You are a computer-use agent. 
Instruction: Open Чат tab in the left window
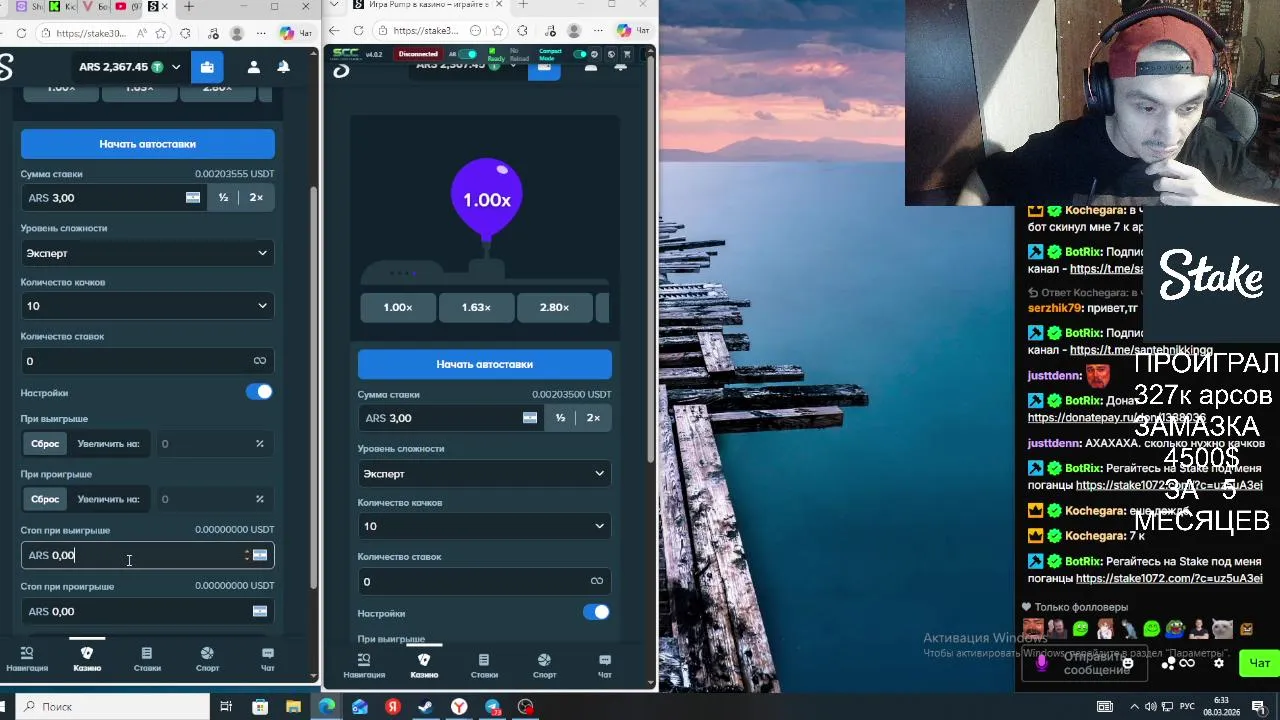pyautogui.click(x=267, y=659)
